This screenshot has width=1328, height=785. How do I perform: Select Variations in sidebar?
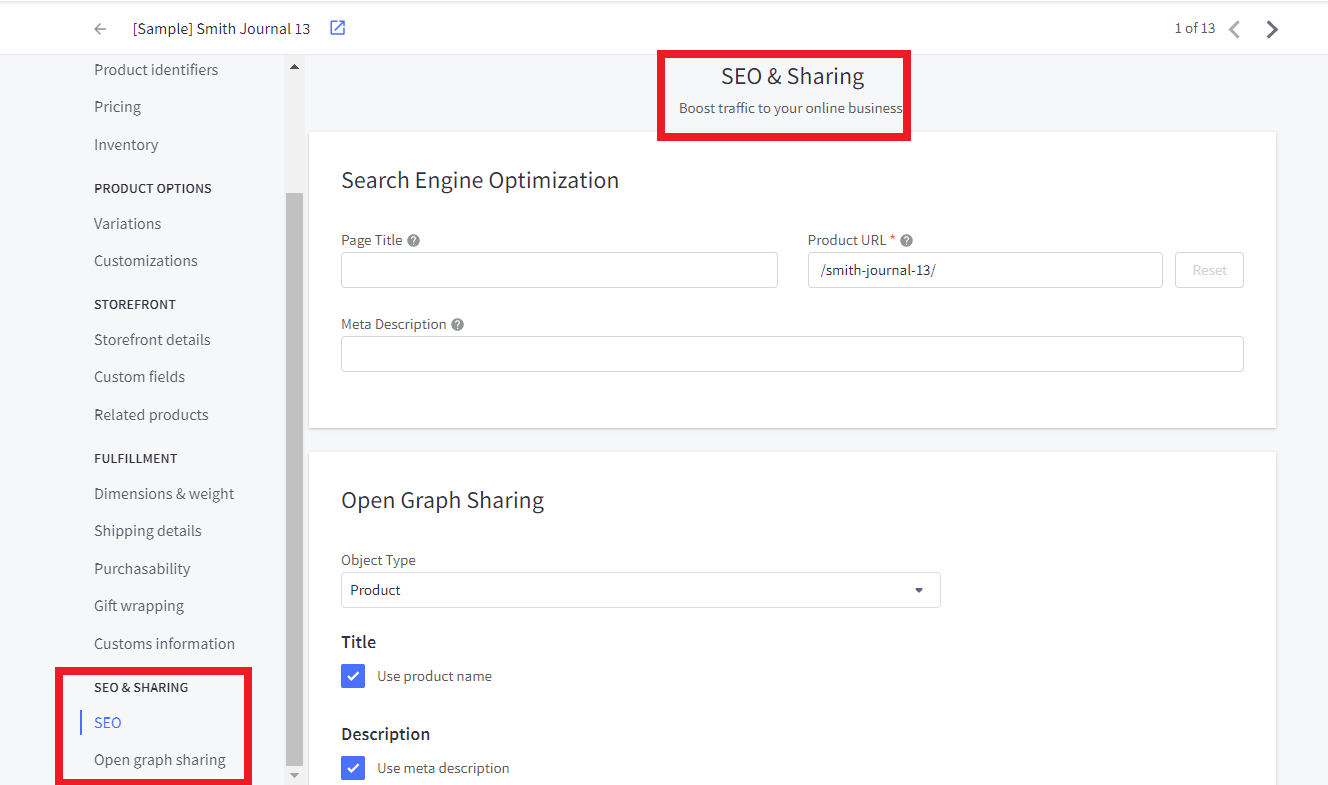point(127,224)
